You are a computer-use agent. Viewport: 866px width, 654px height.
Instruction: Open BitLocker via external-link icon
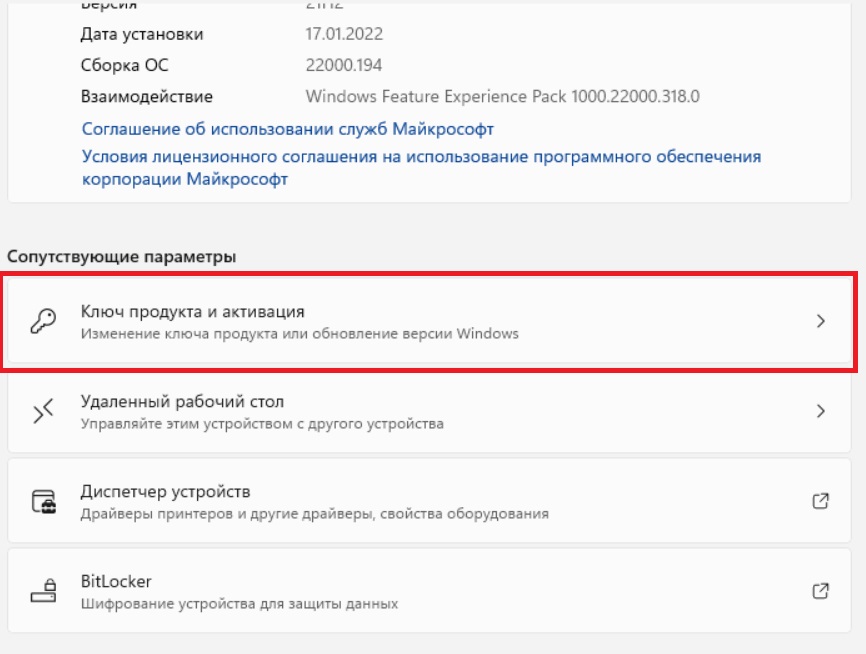point(821,590)
